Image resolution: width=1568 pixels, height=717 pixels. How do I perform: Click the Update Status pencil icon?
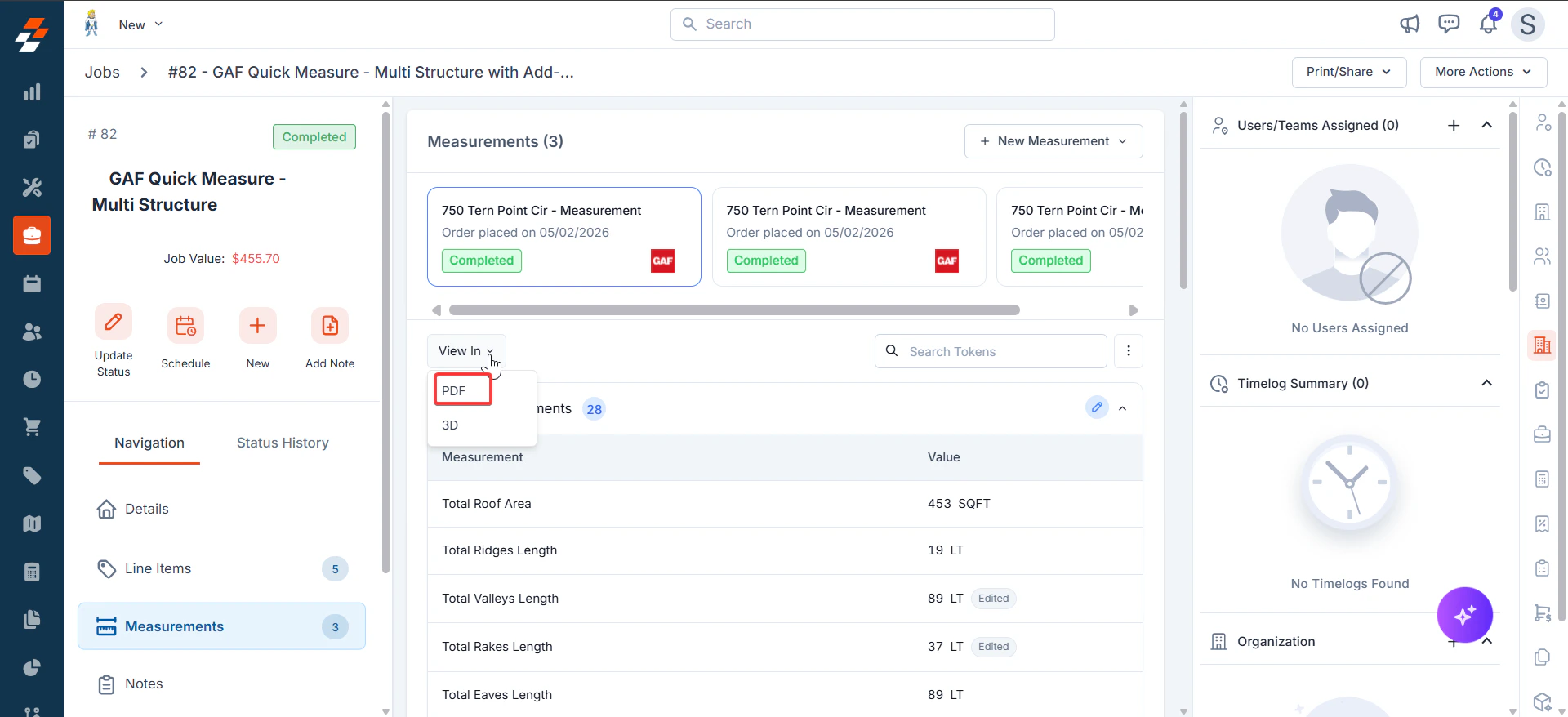coord(114,322)
